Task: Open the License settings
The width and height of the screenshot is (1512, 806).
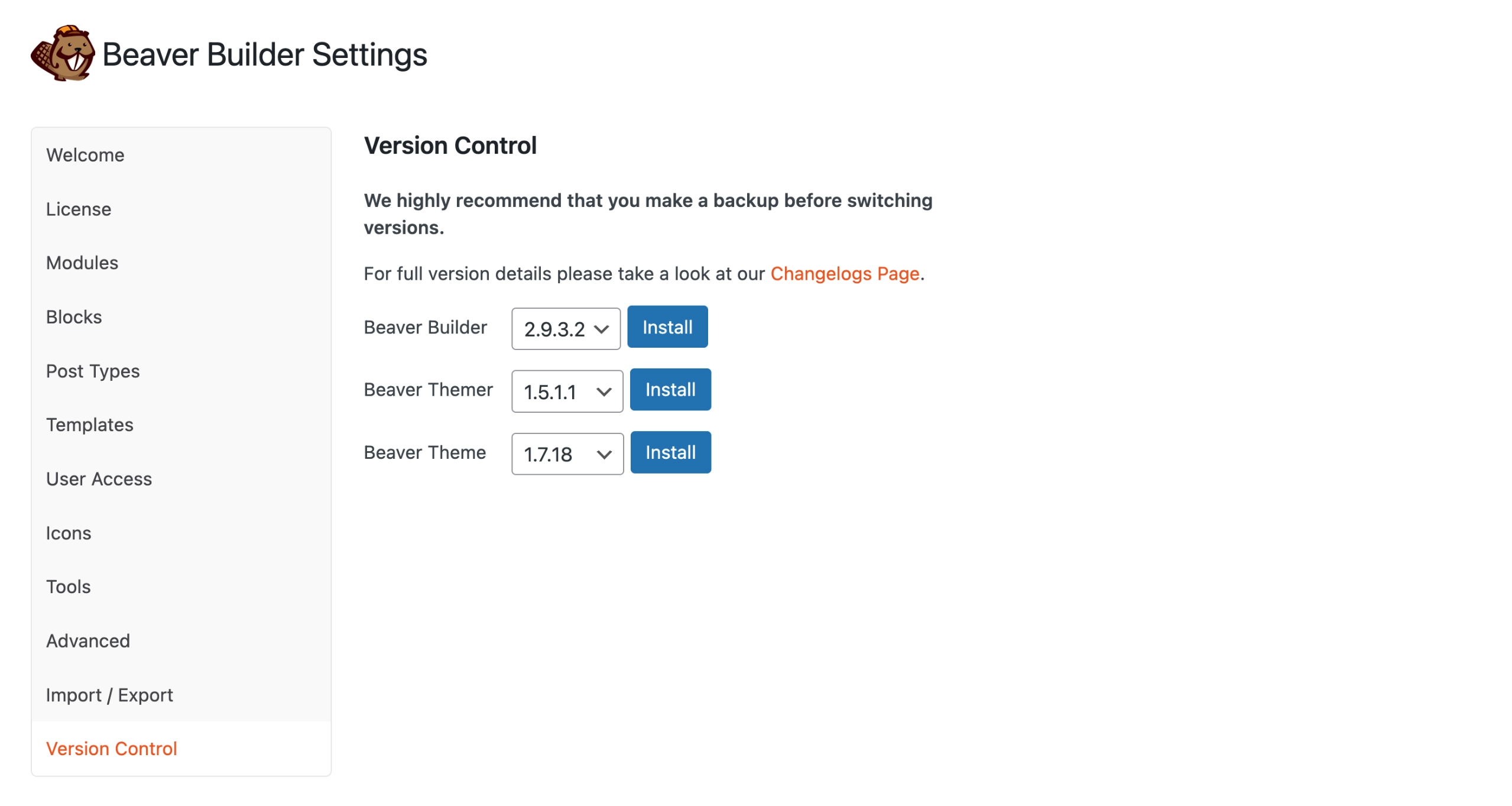Action: [78, 209]
